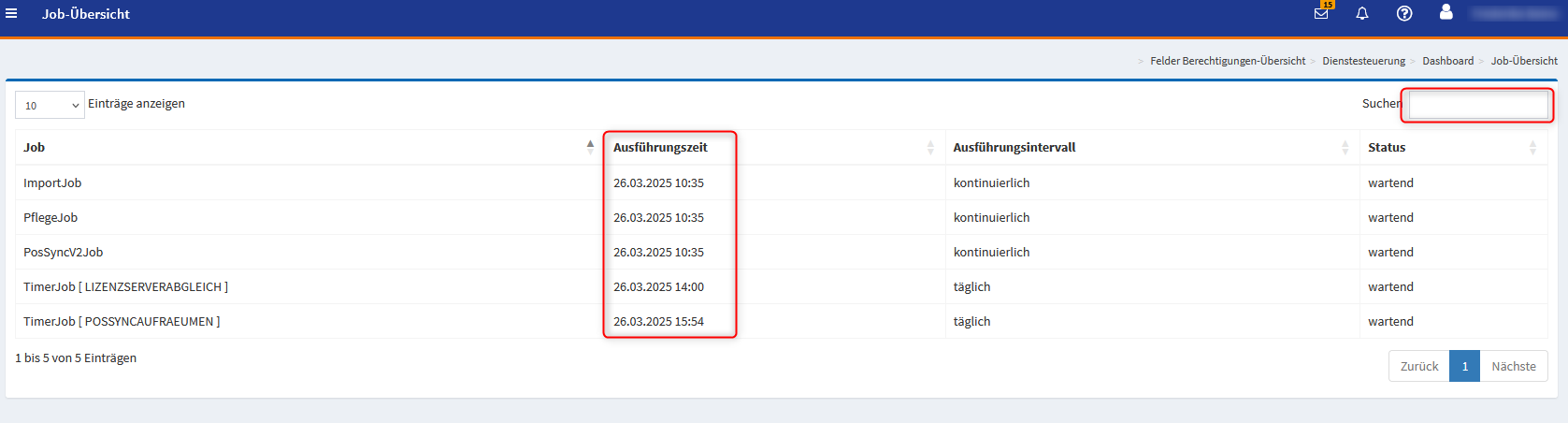Expand the entries-per-page dropdown showing 10
This screenshot has width=1568, height=423.
coord(50,105)
